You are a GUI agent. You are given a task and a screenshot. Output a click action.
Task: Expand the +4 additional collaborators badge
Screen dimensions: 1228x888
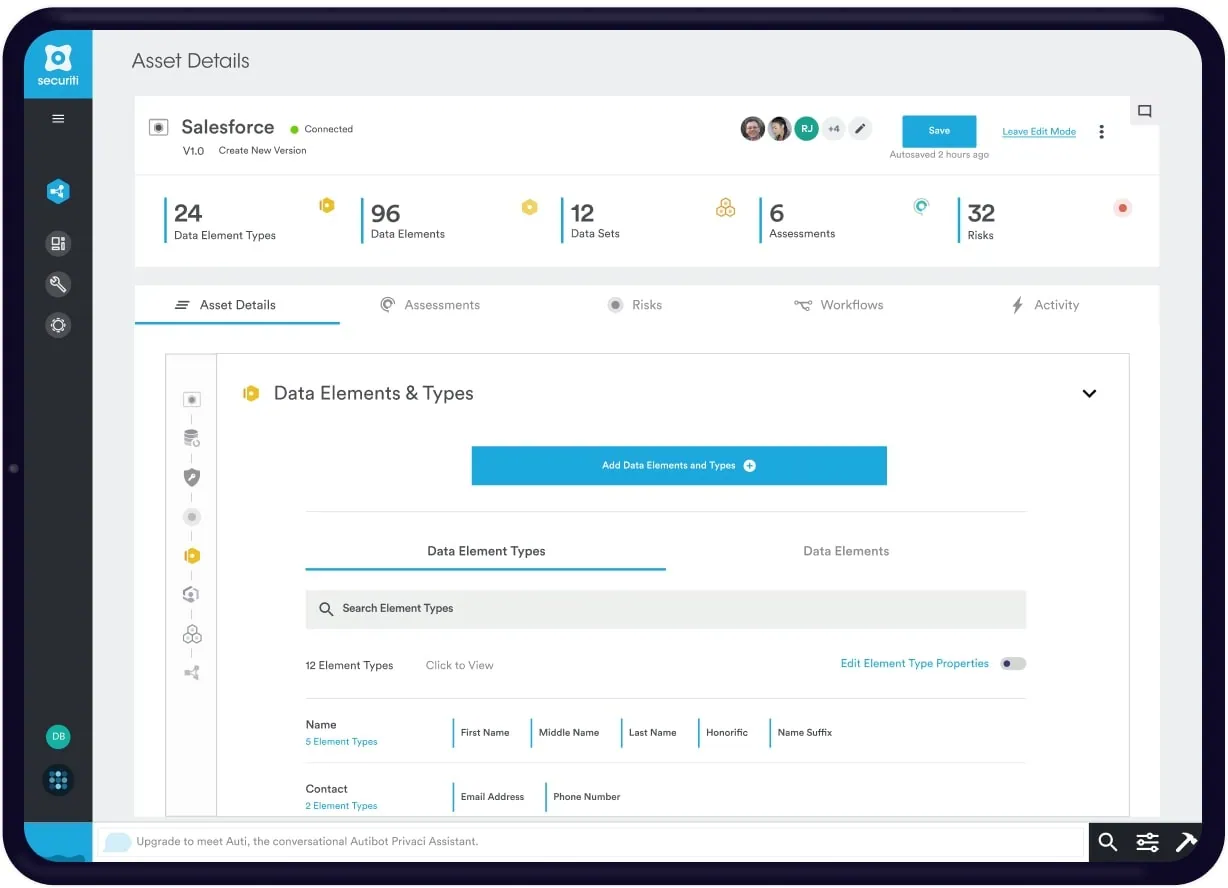pos(833,129)
